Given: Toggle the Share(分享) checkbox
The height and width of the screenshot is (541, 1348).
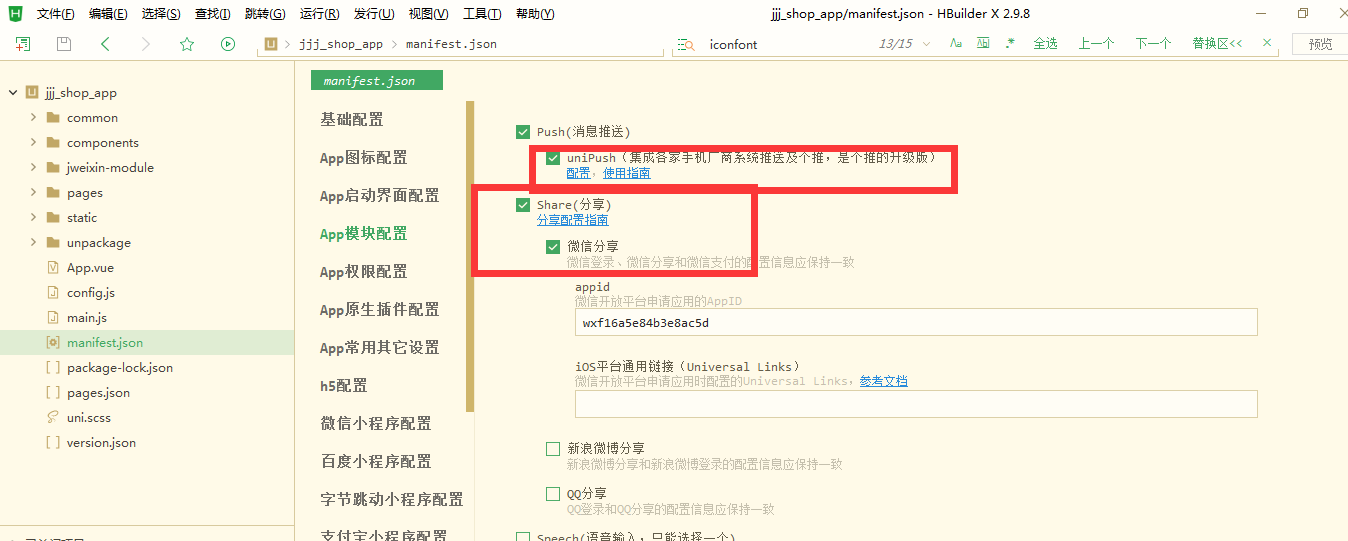Looking at the screenshot, I should pos(522,205).
